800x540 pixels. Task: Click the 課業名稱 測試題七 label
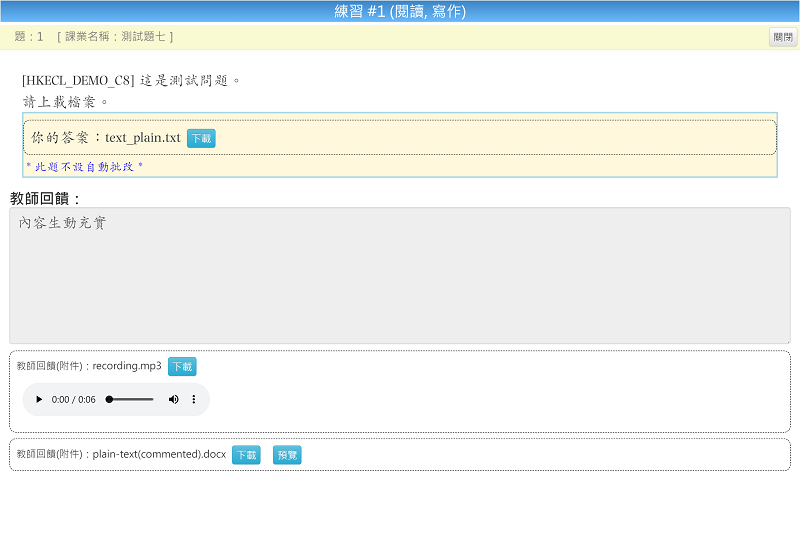[x=115, y=36]
